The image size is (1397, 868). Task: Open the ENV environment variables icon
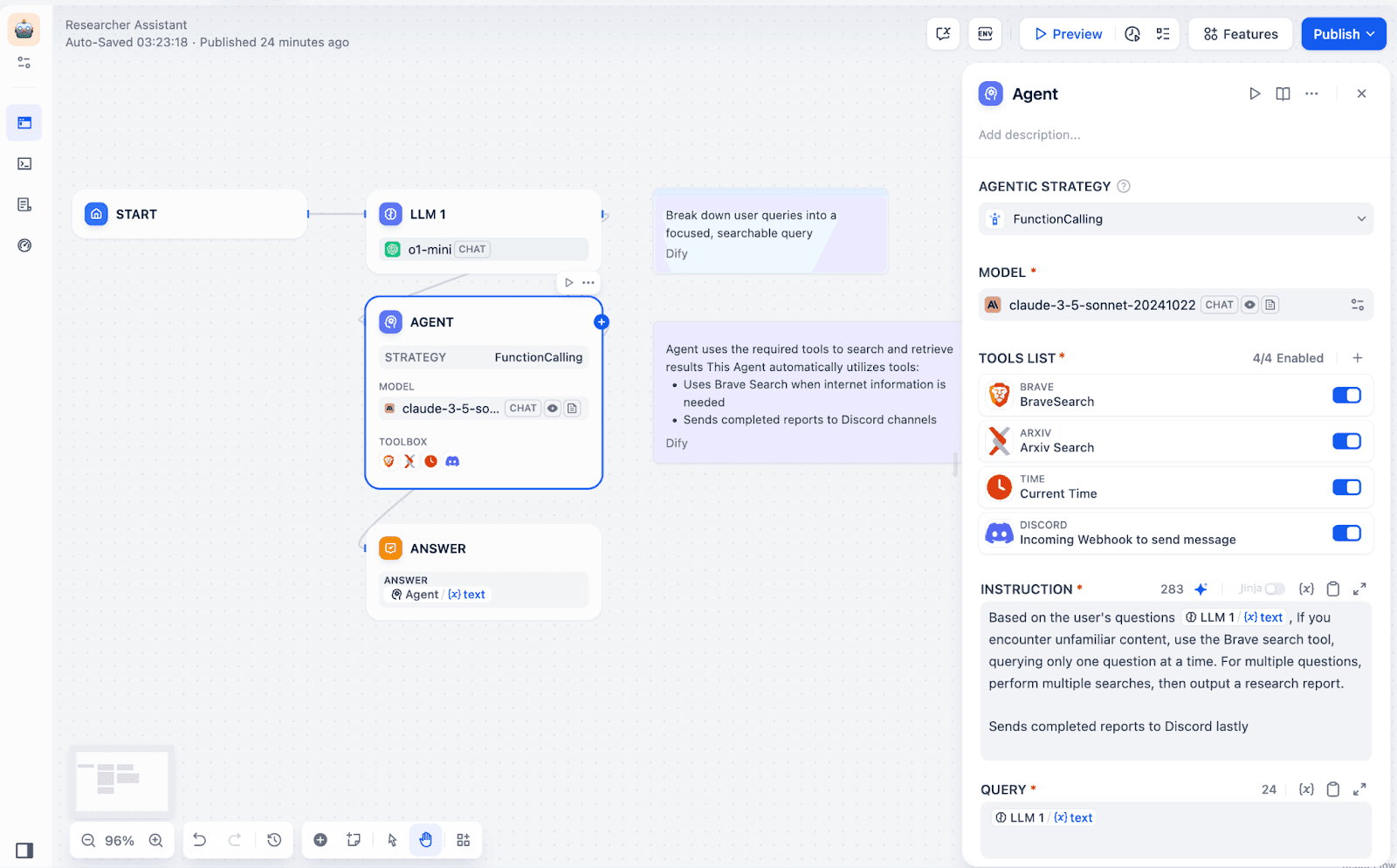[985, 34]
